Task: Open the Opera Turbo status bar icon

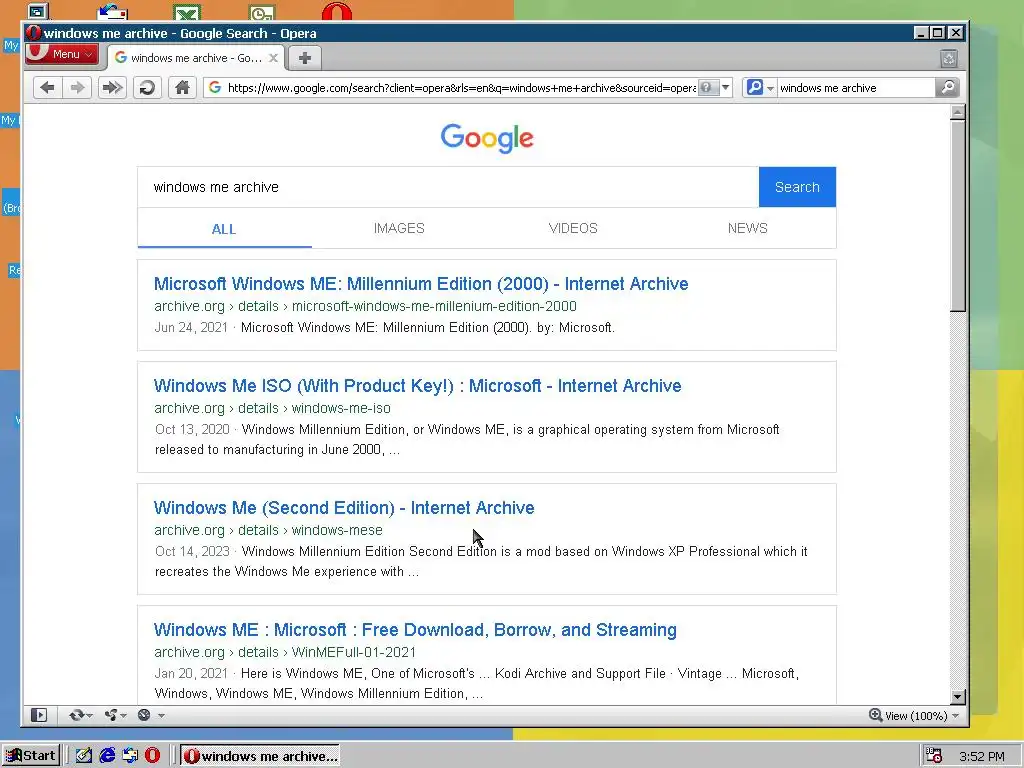Action: click(x=144, y=715)
